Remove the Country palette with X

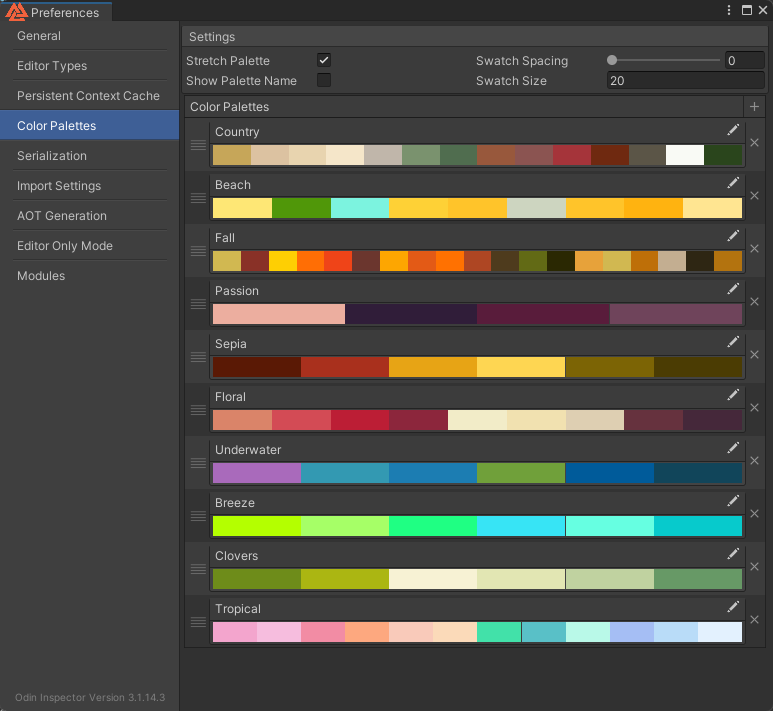tap(754, 143)
